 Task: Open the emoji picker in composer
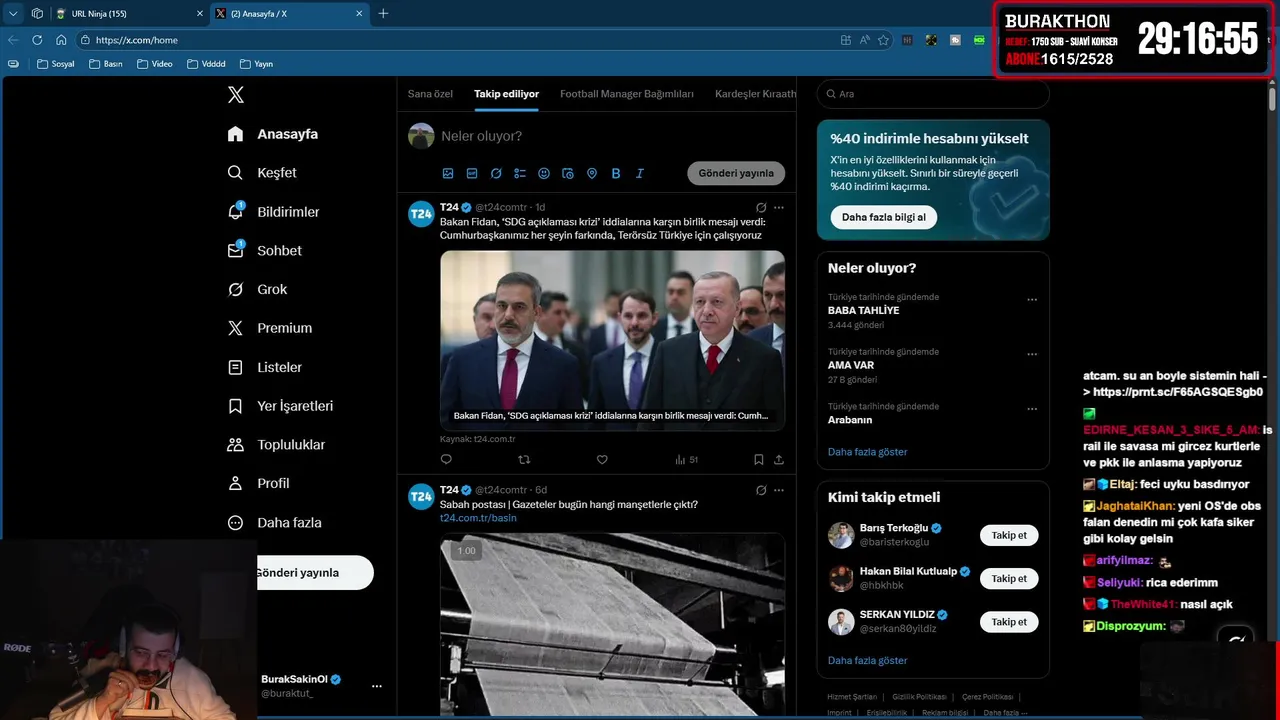[544, 173]
